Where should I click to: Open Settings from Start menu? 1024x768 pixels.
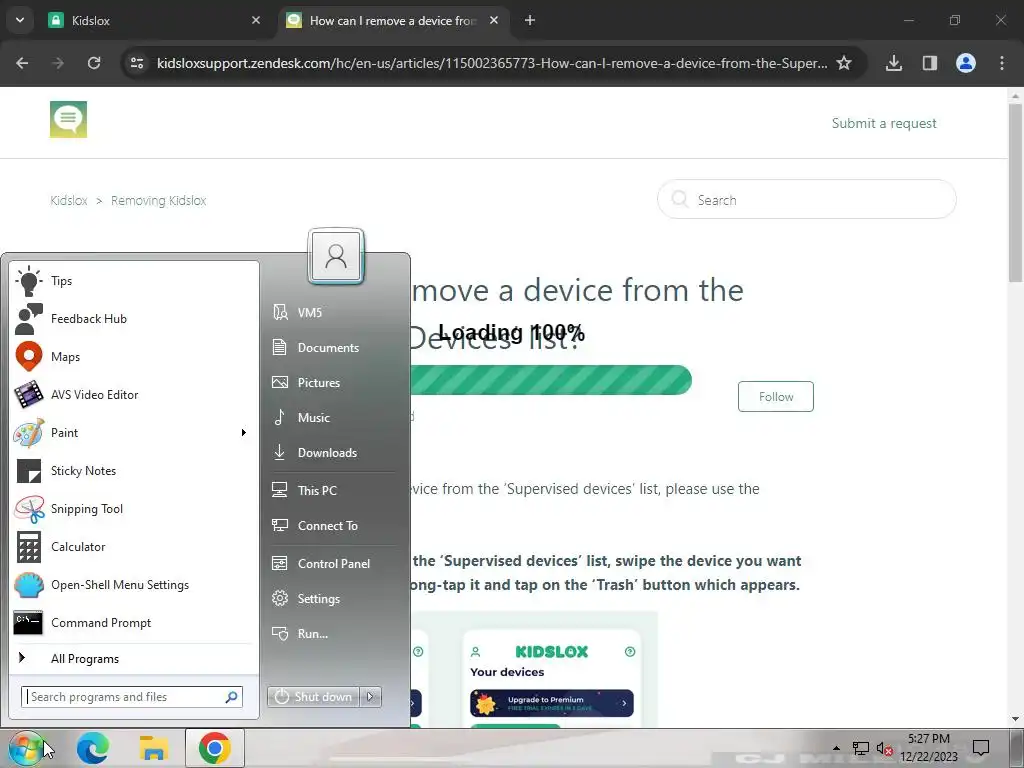[x=334, y=598]
